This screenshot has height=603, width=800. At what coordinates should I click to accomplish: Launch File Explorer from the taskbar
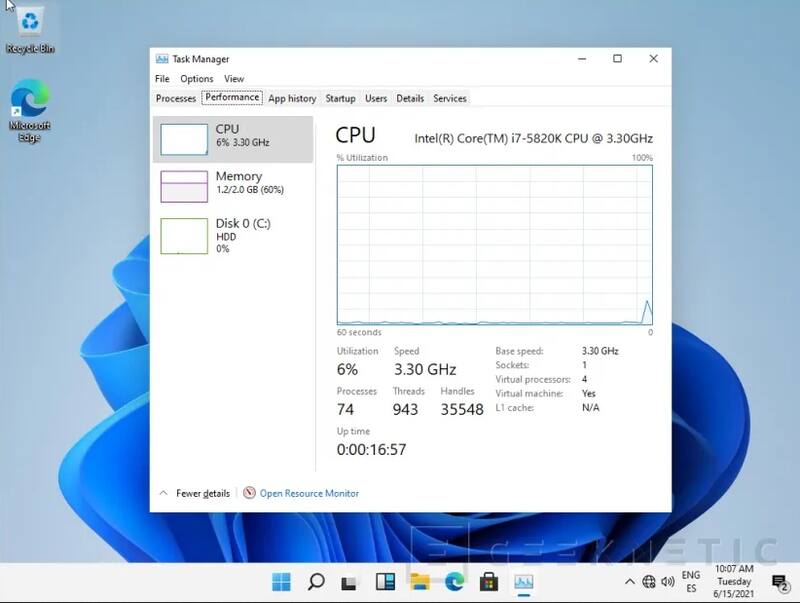(x=420, y=582)
